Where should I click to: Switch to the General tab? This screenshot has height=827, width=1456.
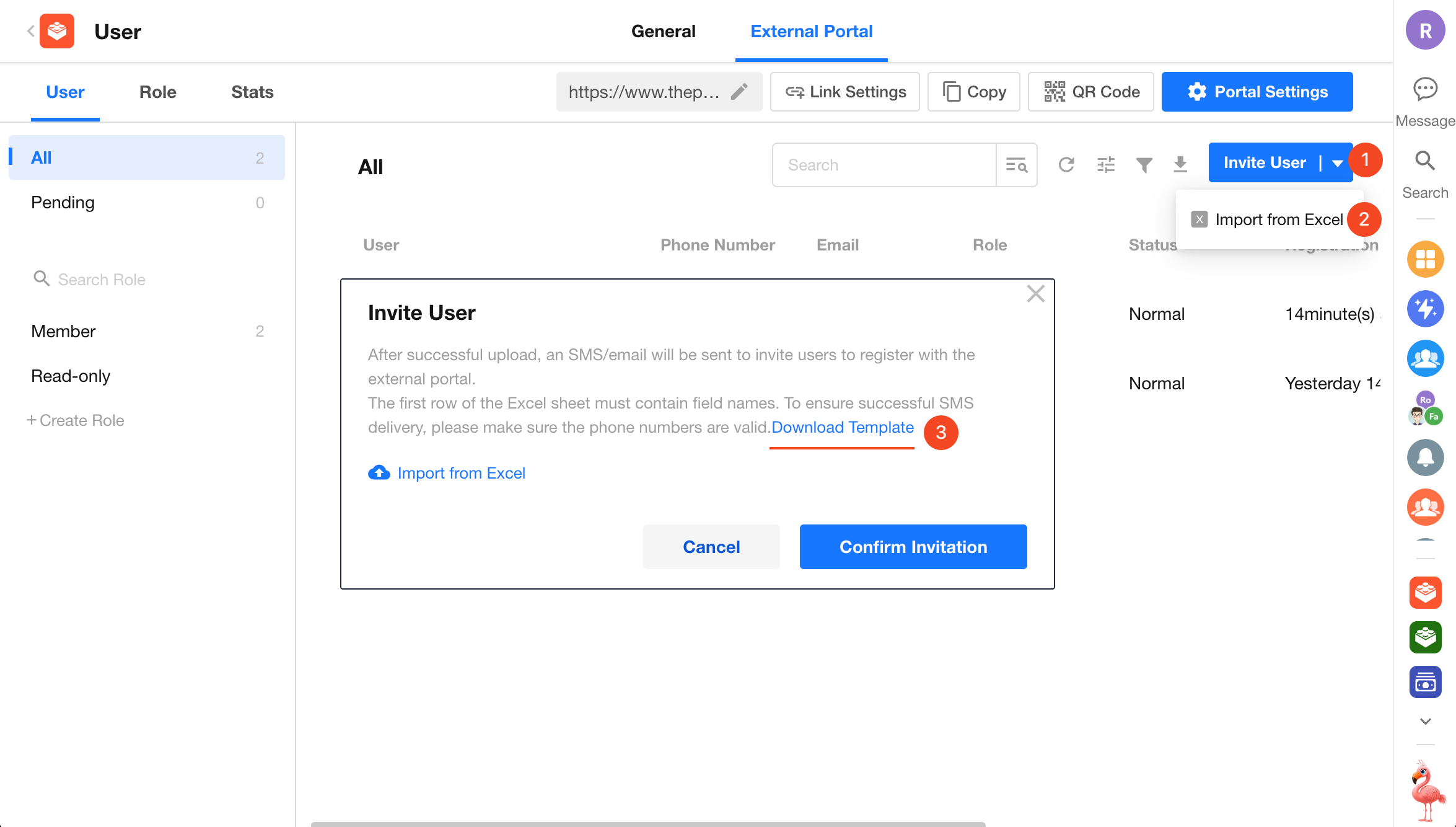pyautogui.click(x=663, y=31)
